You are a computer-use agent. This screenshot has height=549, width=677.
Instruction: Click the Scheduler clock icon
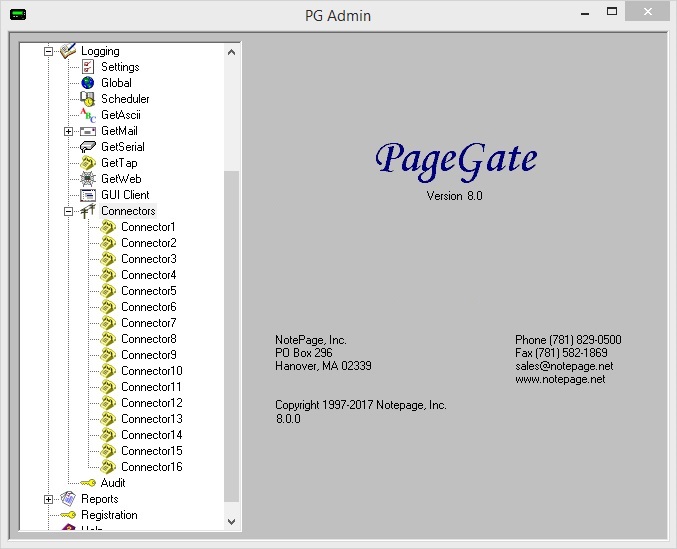pos(88,99)
